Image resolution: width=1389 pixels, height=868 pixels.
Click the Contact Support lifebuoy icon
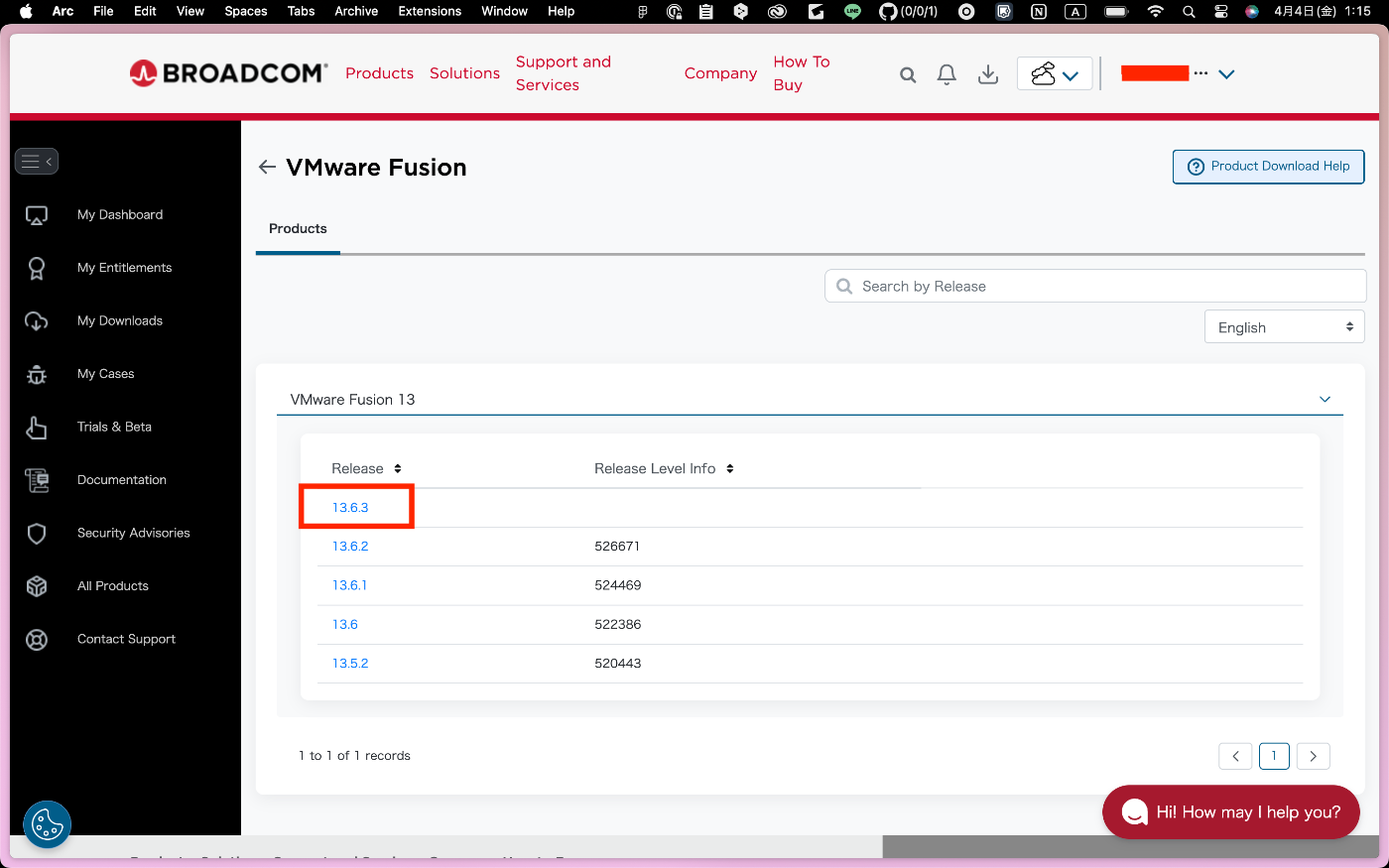37,640
